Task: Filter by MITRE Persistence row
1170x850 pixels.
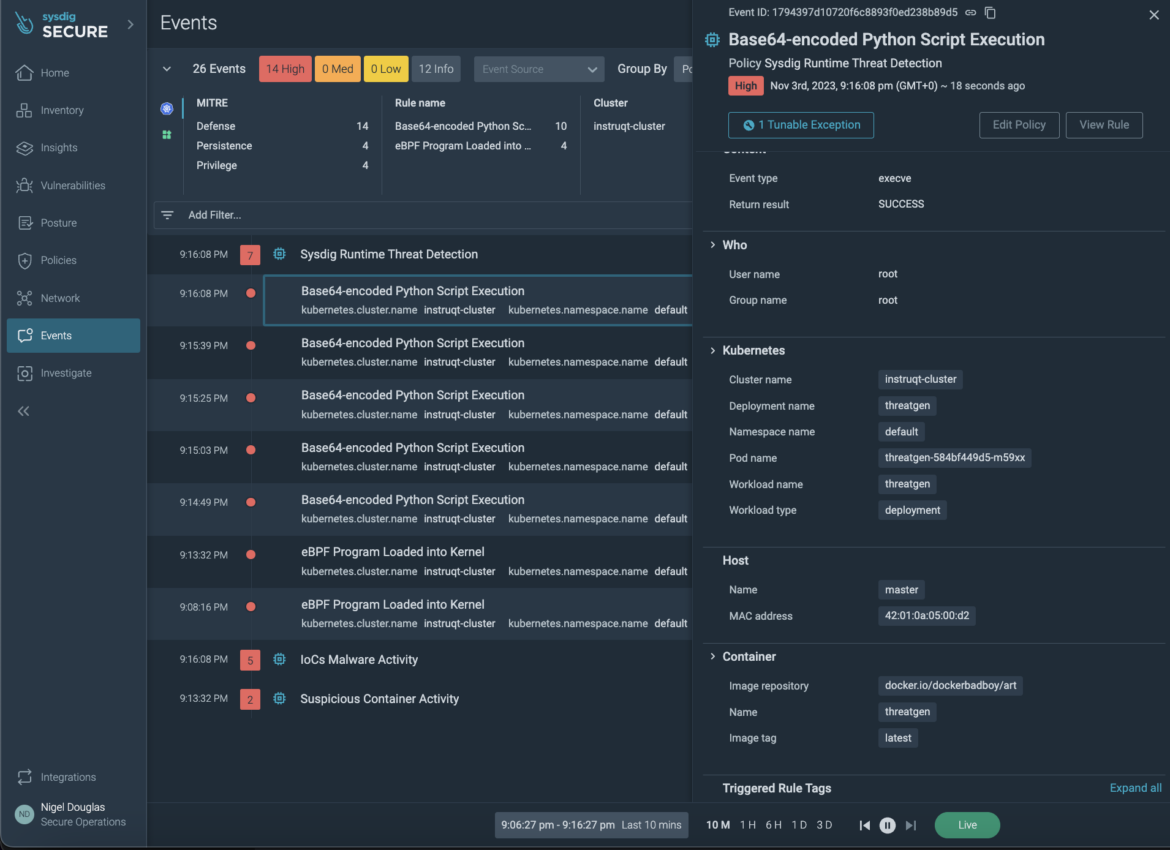Action: [282, 146]
